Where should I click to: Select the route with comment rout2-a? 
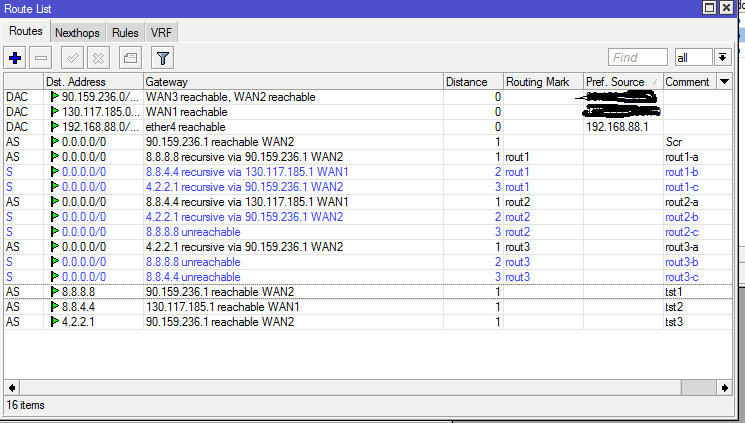368,202
